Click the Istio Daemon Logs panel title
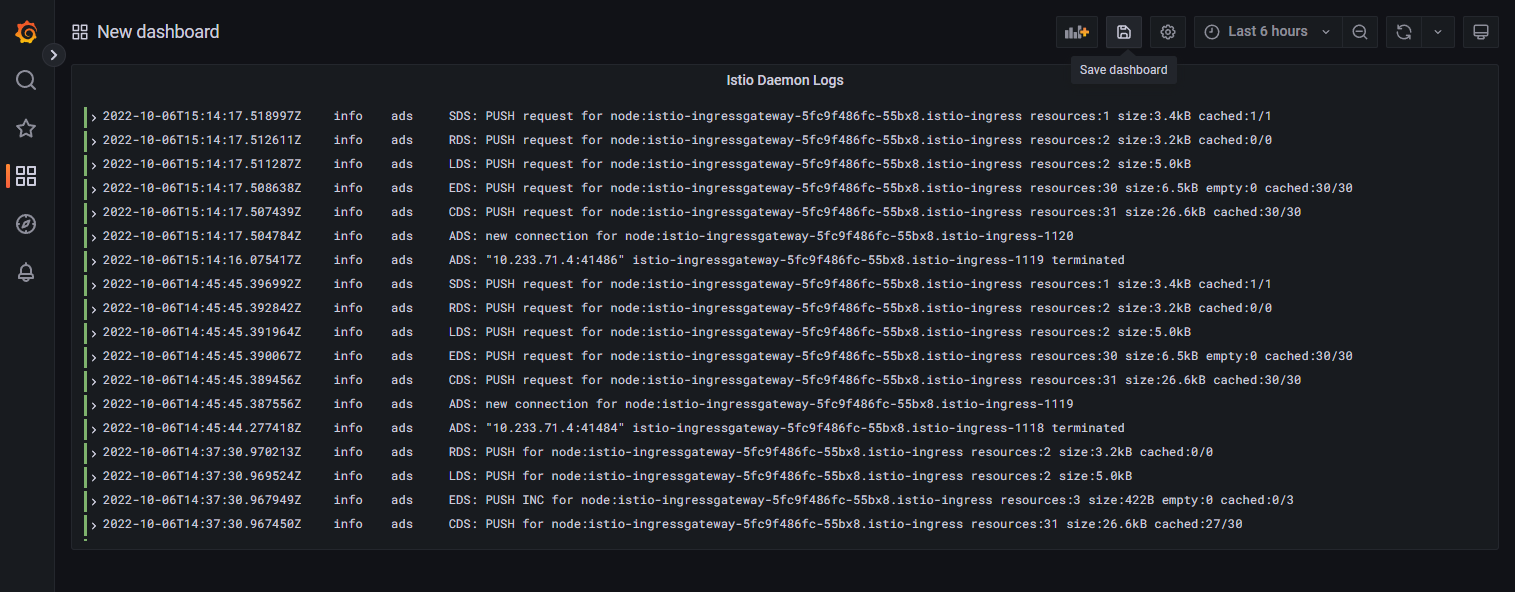This screenshot has height=592, width=1515. (x=784, y=80)
